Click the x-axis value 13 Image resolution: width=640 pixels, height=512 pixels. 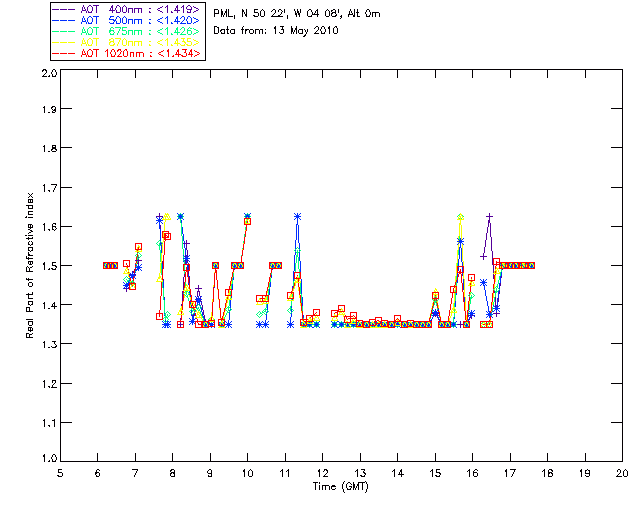pyautogui.click(x=360, y=473)
